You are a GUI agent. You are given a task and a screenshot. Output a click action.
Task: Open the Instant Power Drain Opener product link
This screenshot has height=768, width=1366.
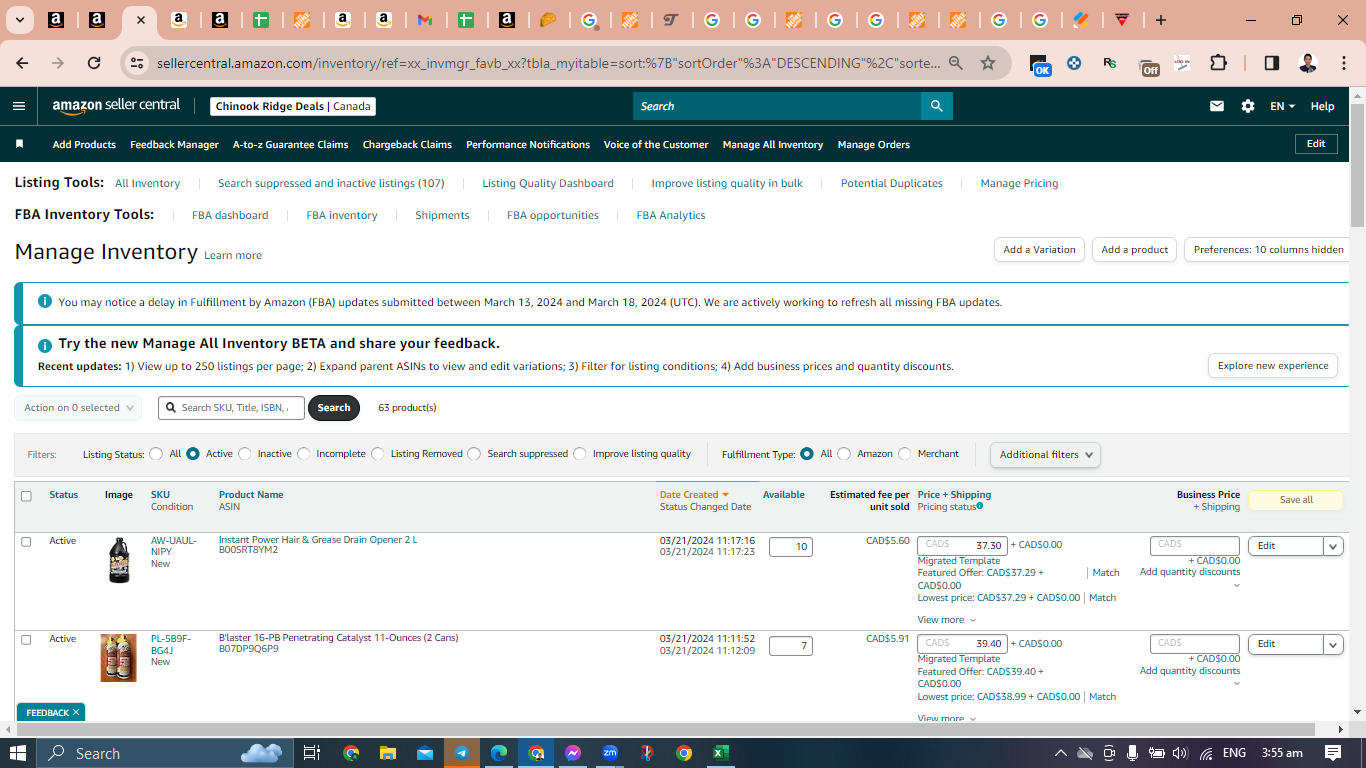click(318, 540)
